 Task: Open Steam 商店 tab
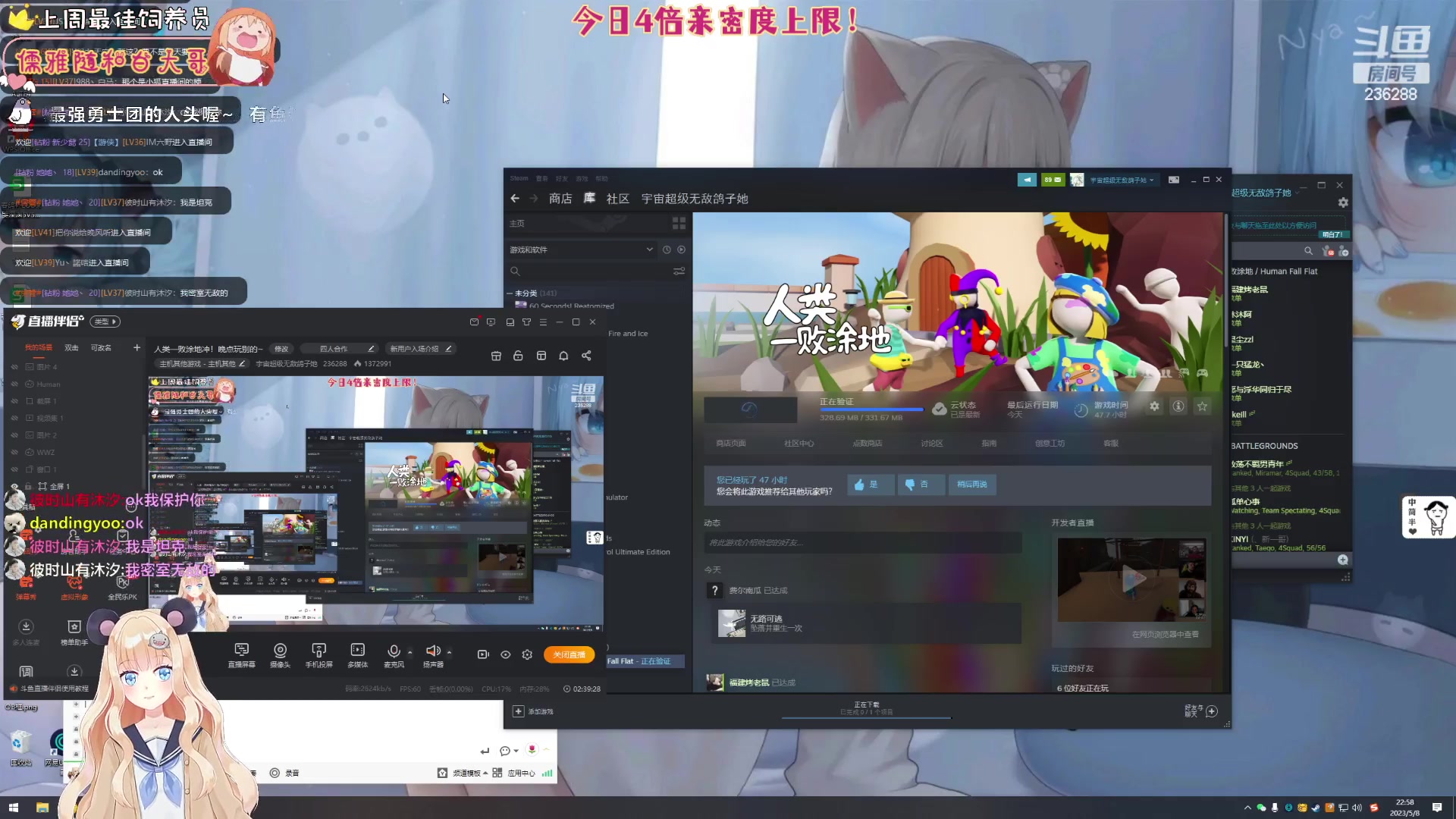(560, 199)
